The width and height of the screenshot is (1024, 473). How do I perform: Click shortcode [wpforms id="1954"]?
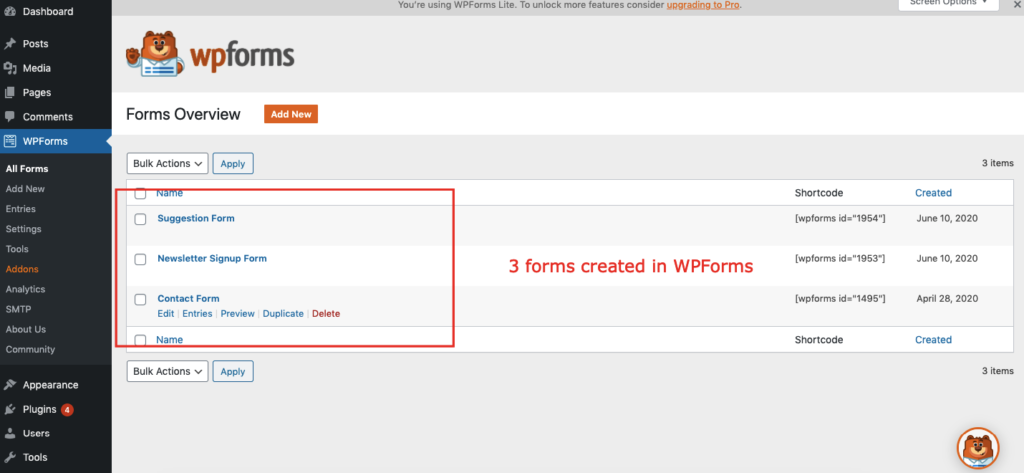840,218
